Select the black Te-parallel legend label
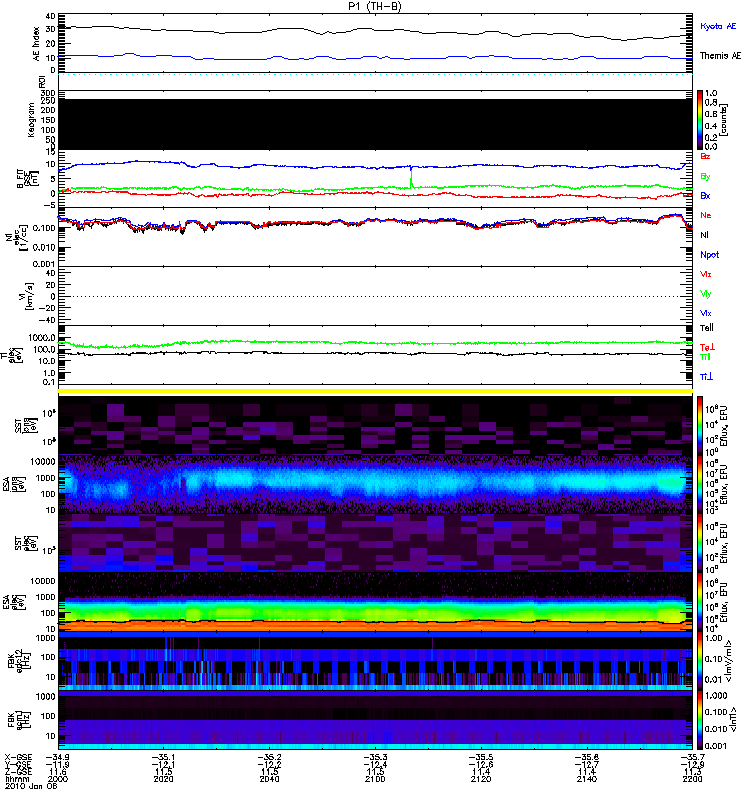This screenshot has width=750, height=800. [x=707, y=328]
